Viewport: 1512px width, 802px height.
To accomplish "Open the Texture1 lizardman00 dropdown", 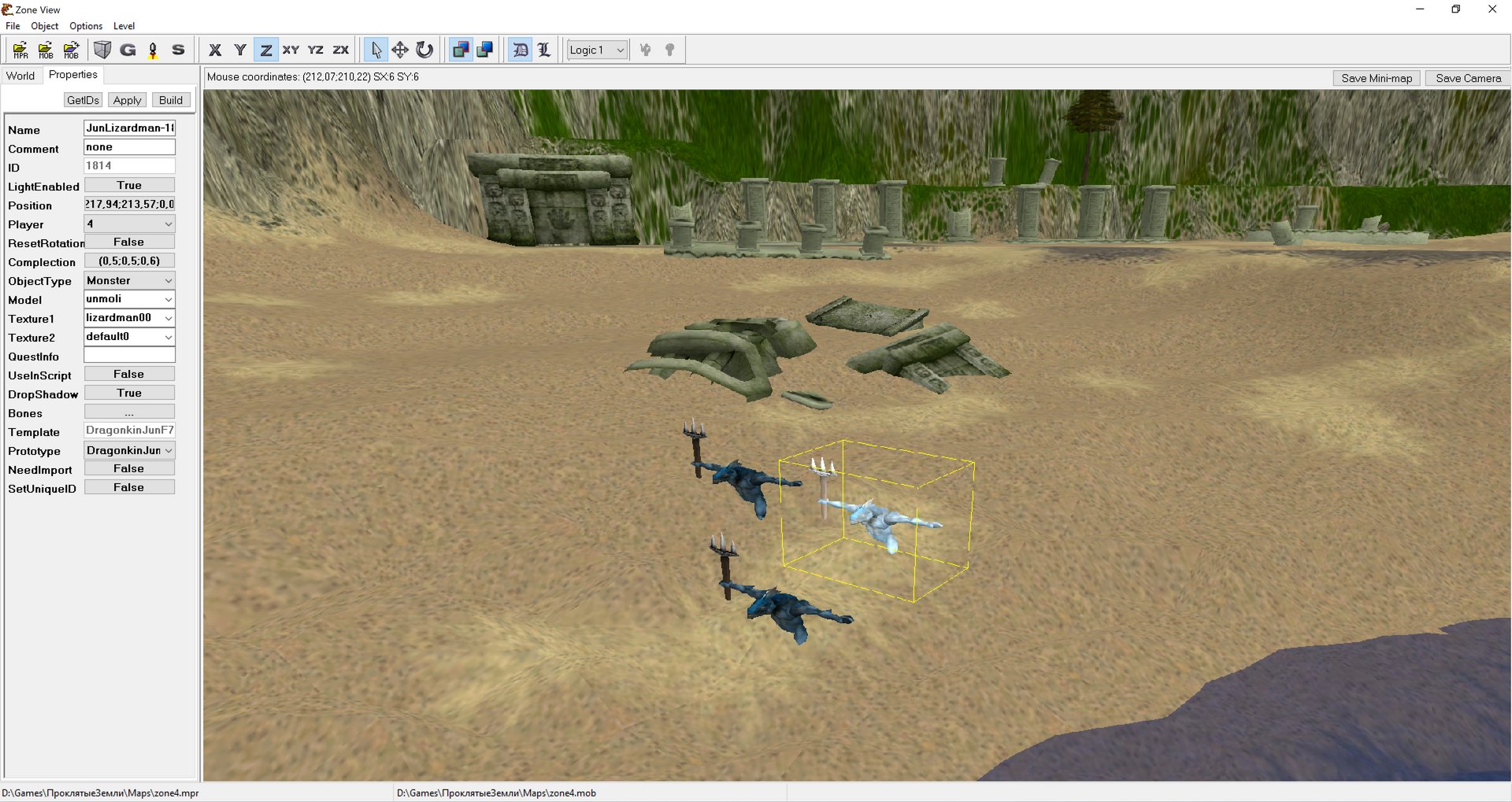I will pos(129,318).
